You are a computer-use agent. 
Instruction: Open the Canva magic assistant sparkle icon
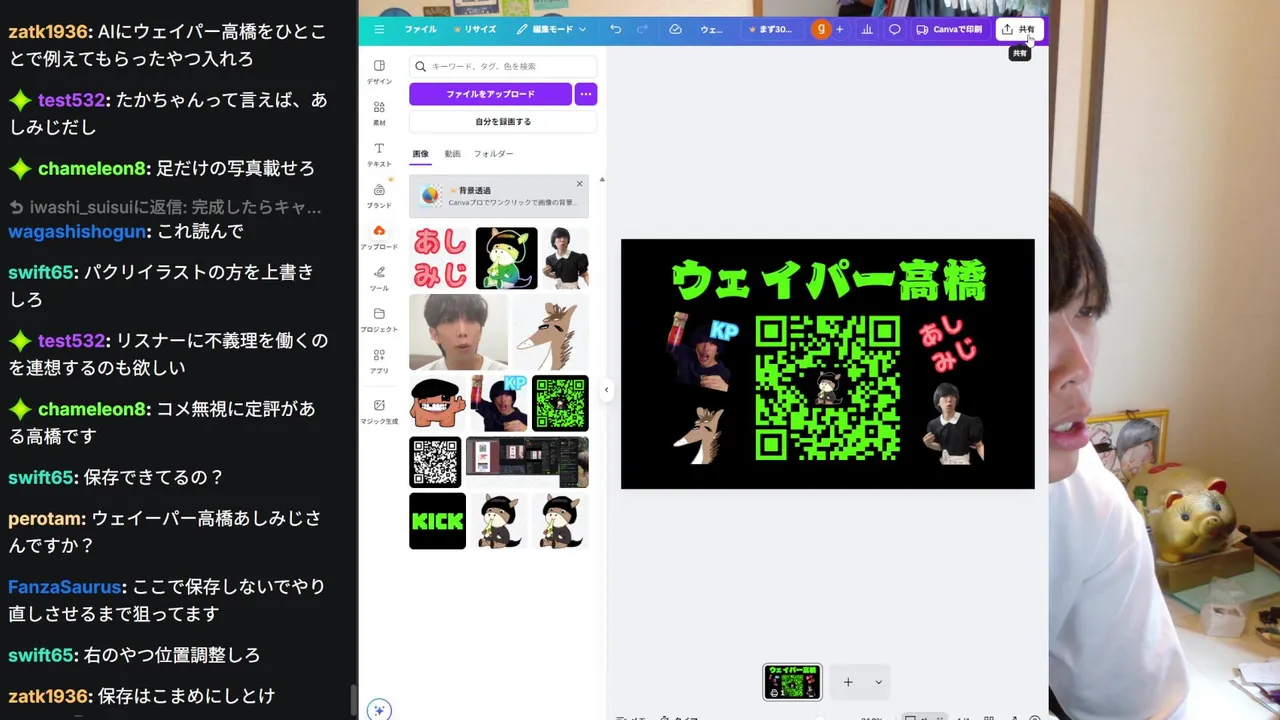click(x=378, y=710)
